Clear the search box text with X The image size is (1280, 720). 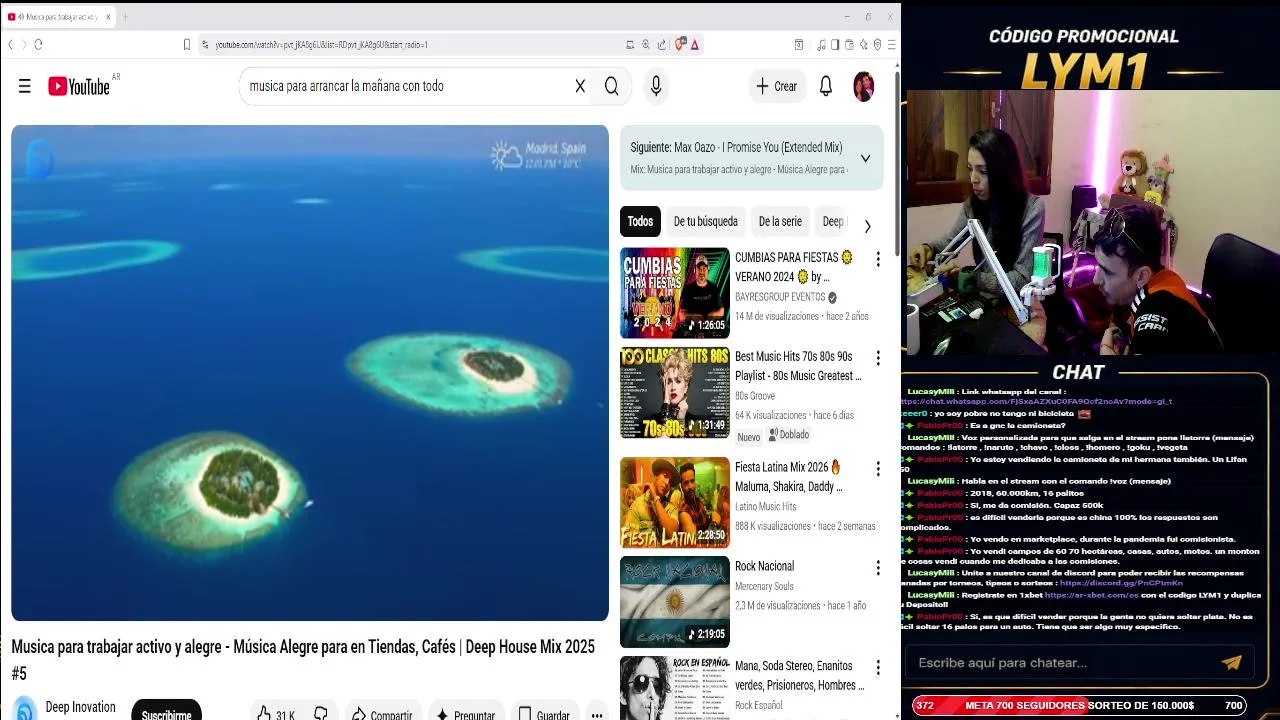pyautogui.click(x=580, y=86)
